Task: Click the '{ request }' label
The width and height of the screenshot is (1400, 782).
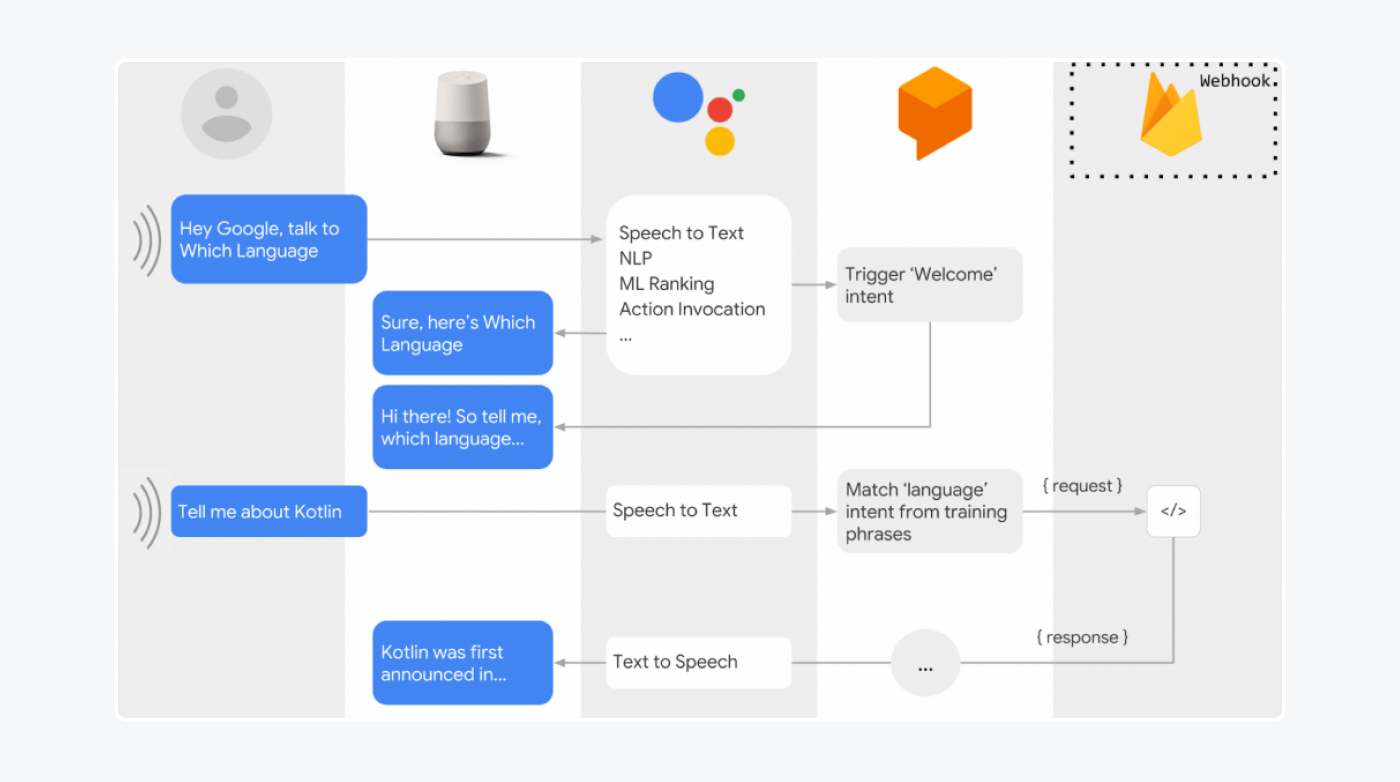Action: [x=1082, y=485]
